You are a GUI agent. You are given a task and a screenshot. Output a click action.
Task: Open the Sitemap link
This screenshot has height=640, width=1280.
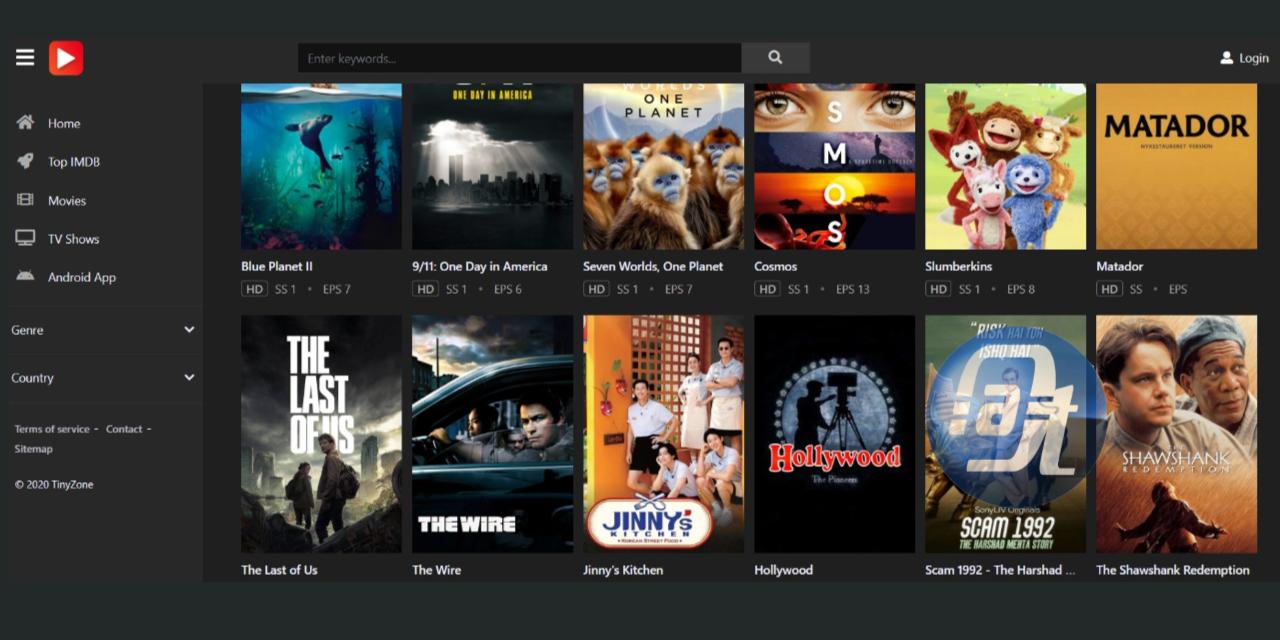[x=33, y=449]
